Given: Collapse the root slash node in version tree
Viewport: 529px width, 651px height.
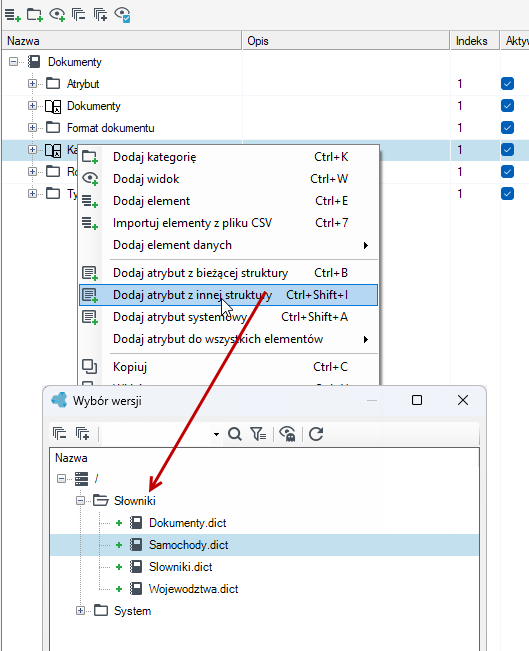Looking at the screenshot, I should tap(61, 479).
